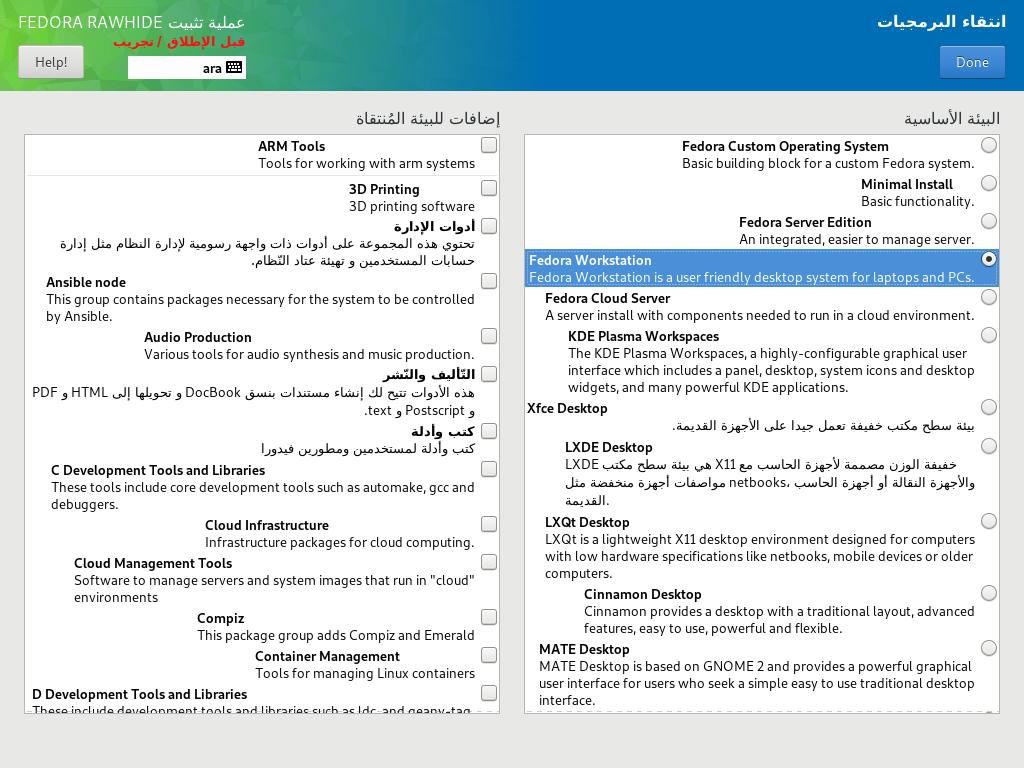
Task: Click the ARM Tools title text
Action: [x=291, y=146]
